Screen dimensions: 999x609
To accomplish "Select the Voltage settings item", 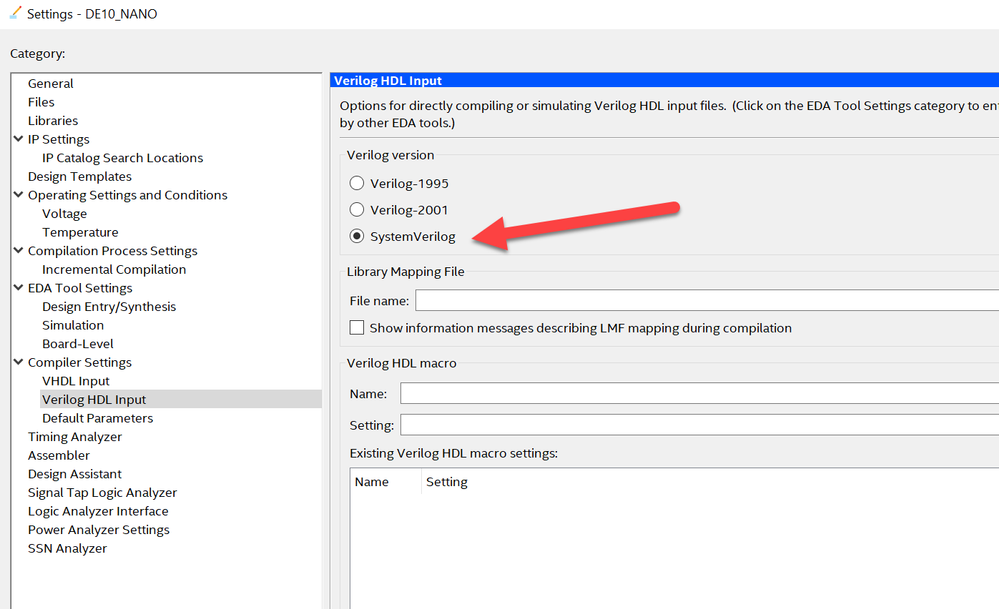I will click(x=64, y=213).
